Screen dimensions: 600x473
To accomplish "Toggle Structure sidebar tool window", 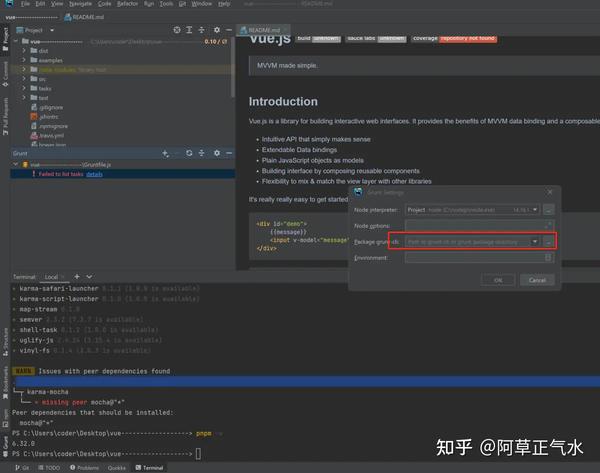I will tap(5, 342).
